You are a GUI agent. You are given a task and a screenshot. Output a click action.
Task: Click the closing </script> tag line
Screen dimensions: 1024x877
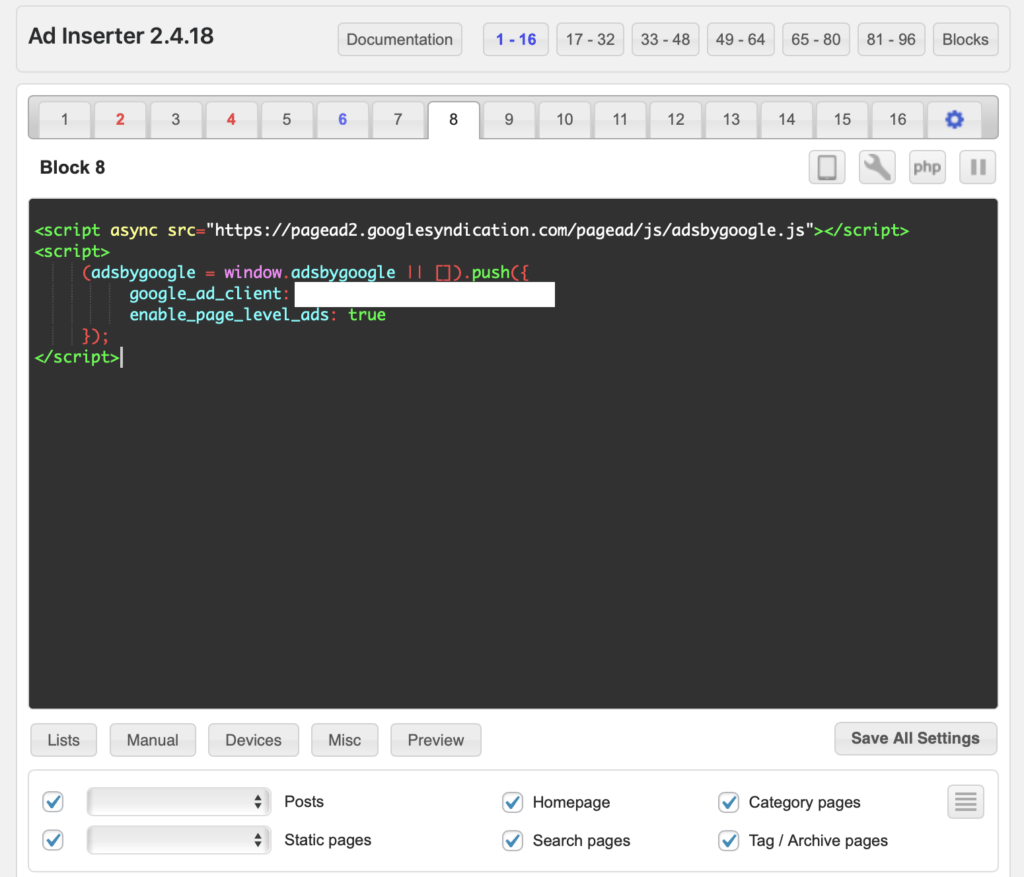[77, 357]
